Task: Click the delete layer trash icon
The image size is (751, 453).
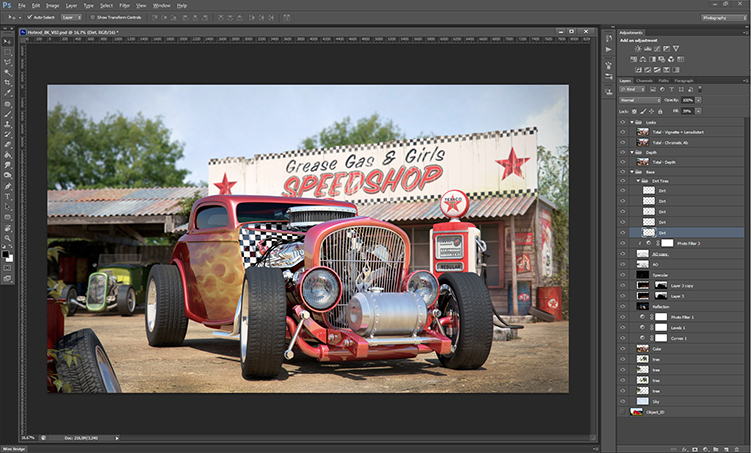Action: click(x=737, y=449)
